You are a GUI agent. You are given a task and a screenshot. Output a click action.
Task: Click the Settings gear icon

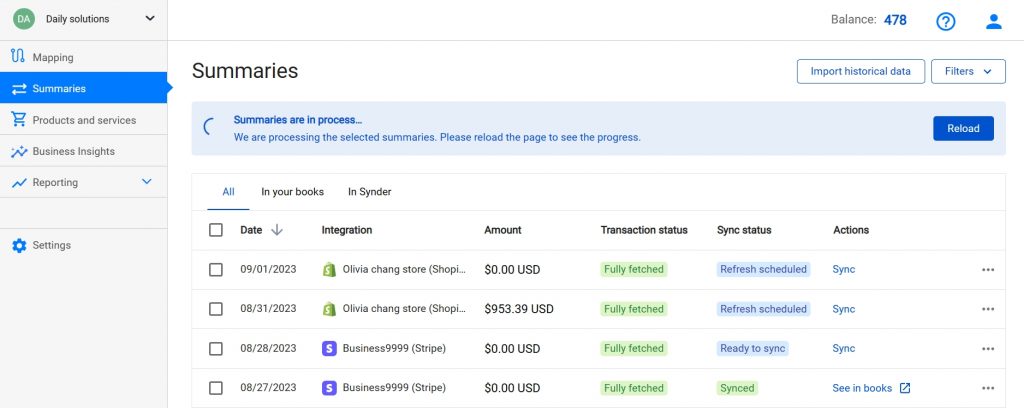[x=20, y=245]
